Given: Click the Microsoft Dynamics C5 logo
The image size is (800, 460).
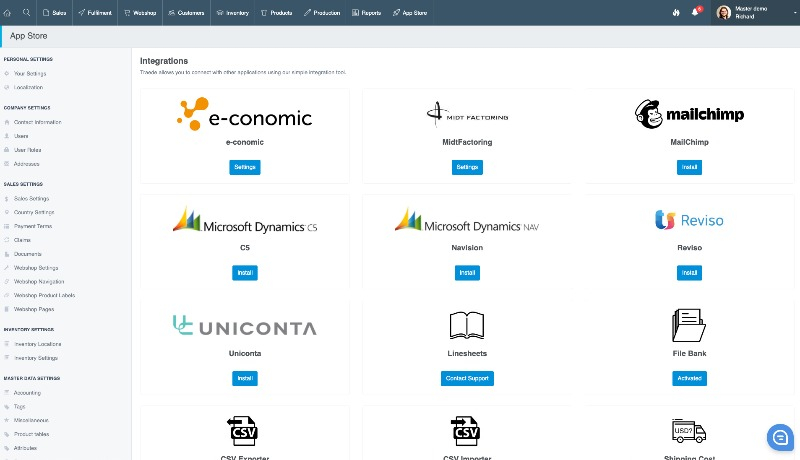Looking at the screenshot, I should pos(245,220).
